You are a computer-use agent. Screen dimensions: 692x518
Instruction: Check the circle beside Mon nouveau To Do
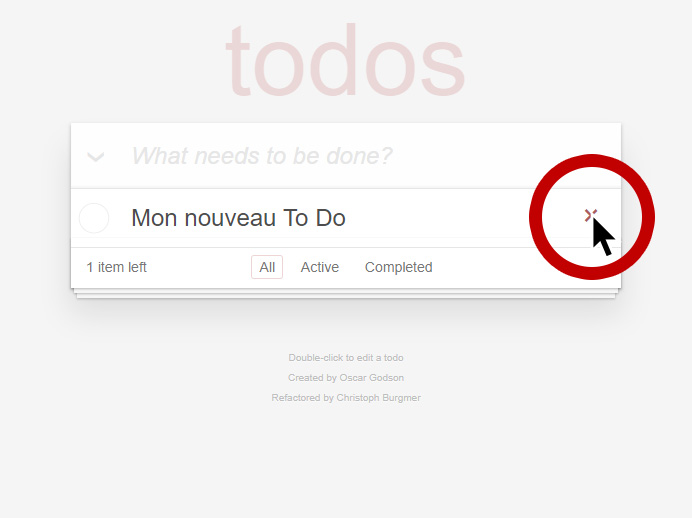coord(94,218)
